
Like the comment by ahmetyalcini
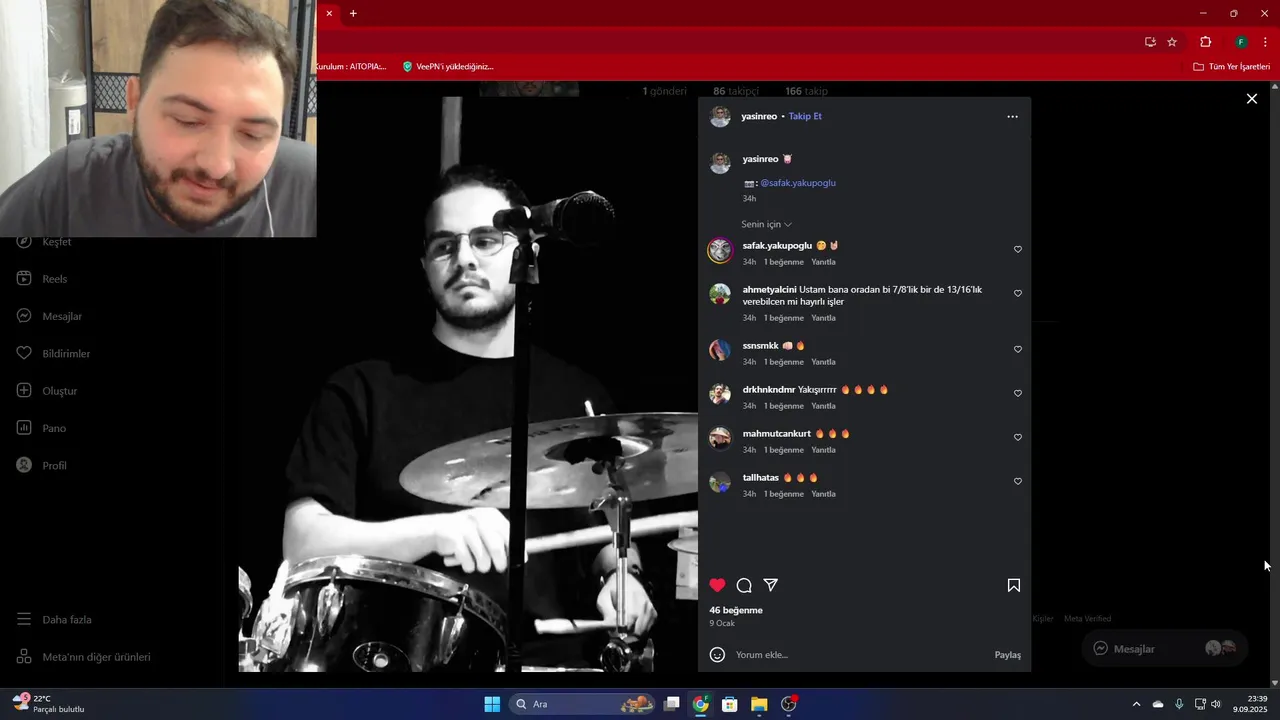tap(1018, 293)
